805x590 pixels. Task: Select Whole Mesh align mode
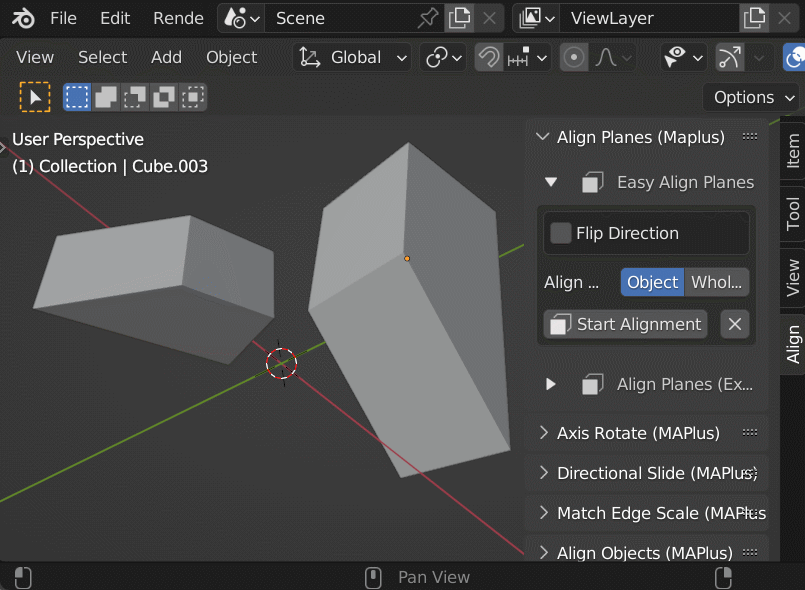coord(716,282)
